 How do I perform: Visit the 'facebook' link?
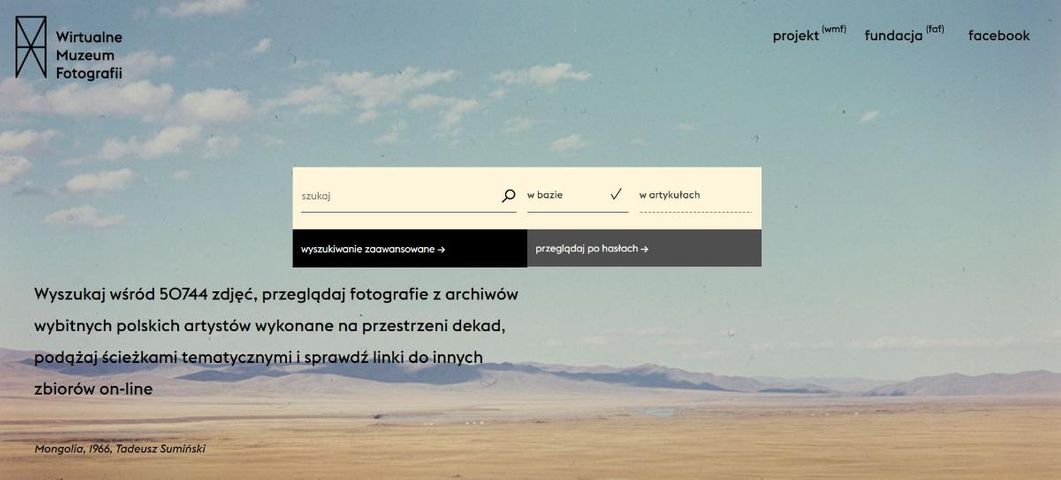999,36
